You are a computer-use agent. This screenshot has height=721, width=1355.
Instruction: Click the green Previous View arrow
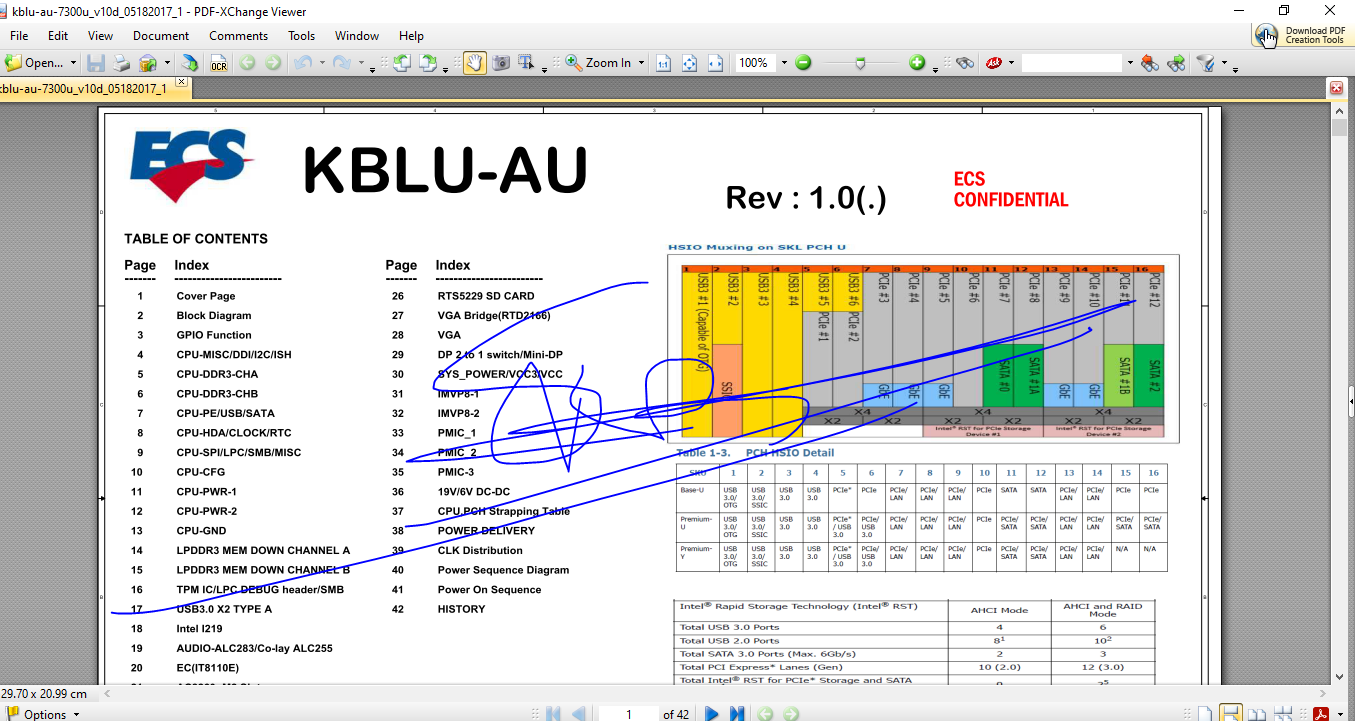point(246,63)
